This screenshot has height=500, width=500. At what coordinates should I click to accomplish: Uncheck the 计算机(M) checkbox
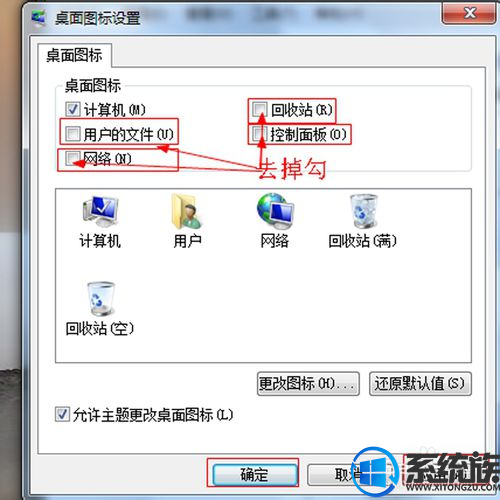coord(72,109)
